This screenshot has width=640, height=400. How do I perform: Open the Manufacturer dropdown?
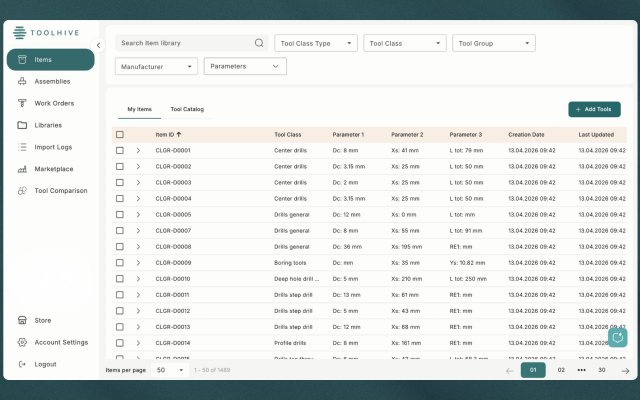click(156, 66)
